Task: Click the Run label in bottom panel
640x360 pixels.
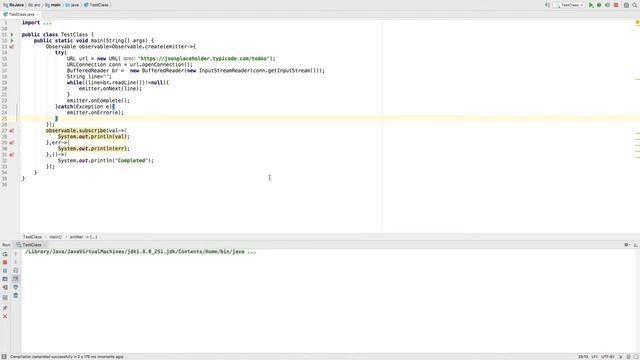Action: pyautogui.click(x=6, y=245)
